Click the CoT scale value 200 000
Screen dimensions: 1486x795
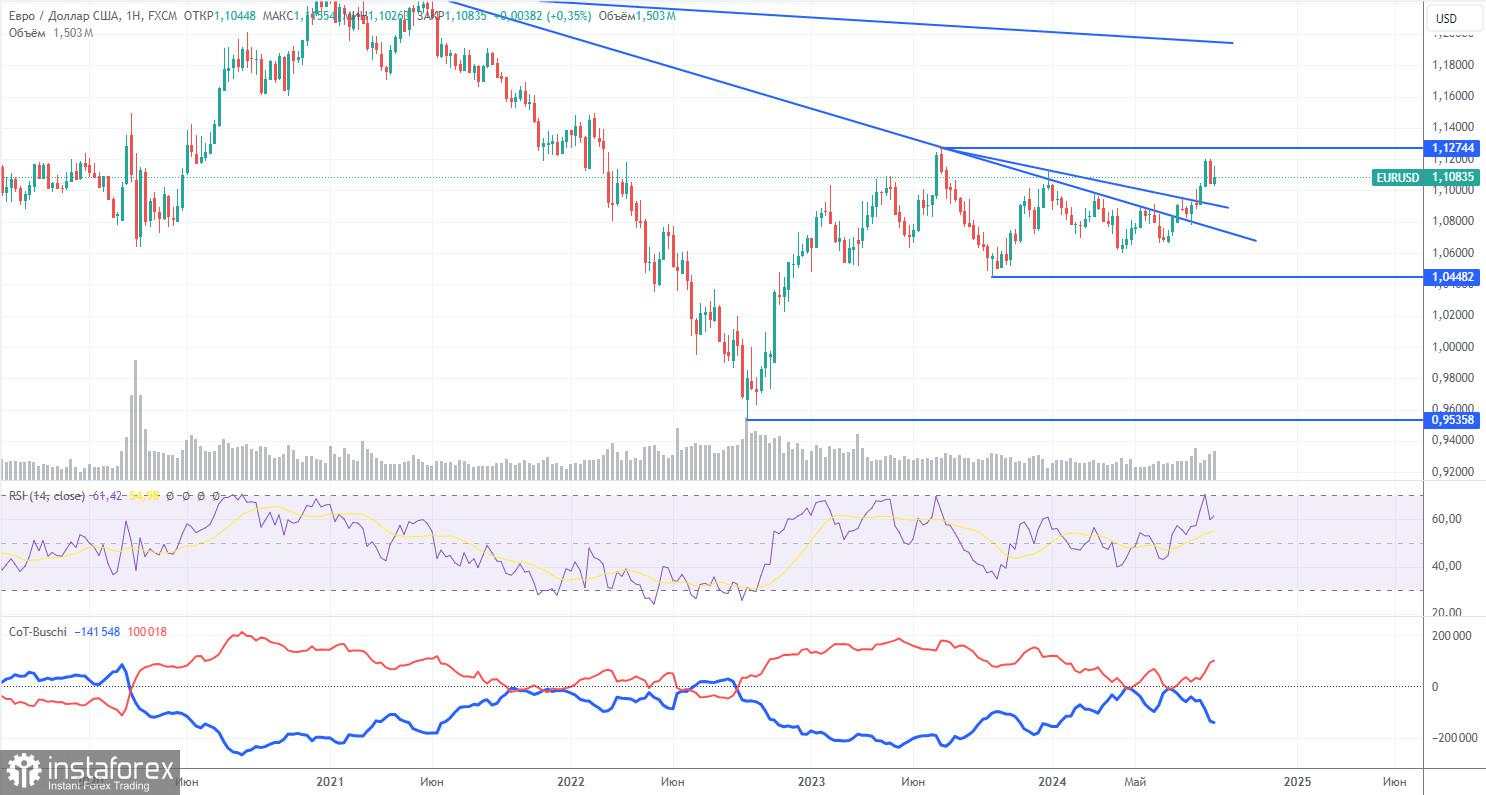tap(1453, 635)
